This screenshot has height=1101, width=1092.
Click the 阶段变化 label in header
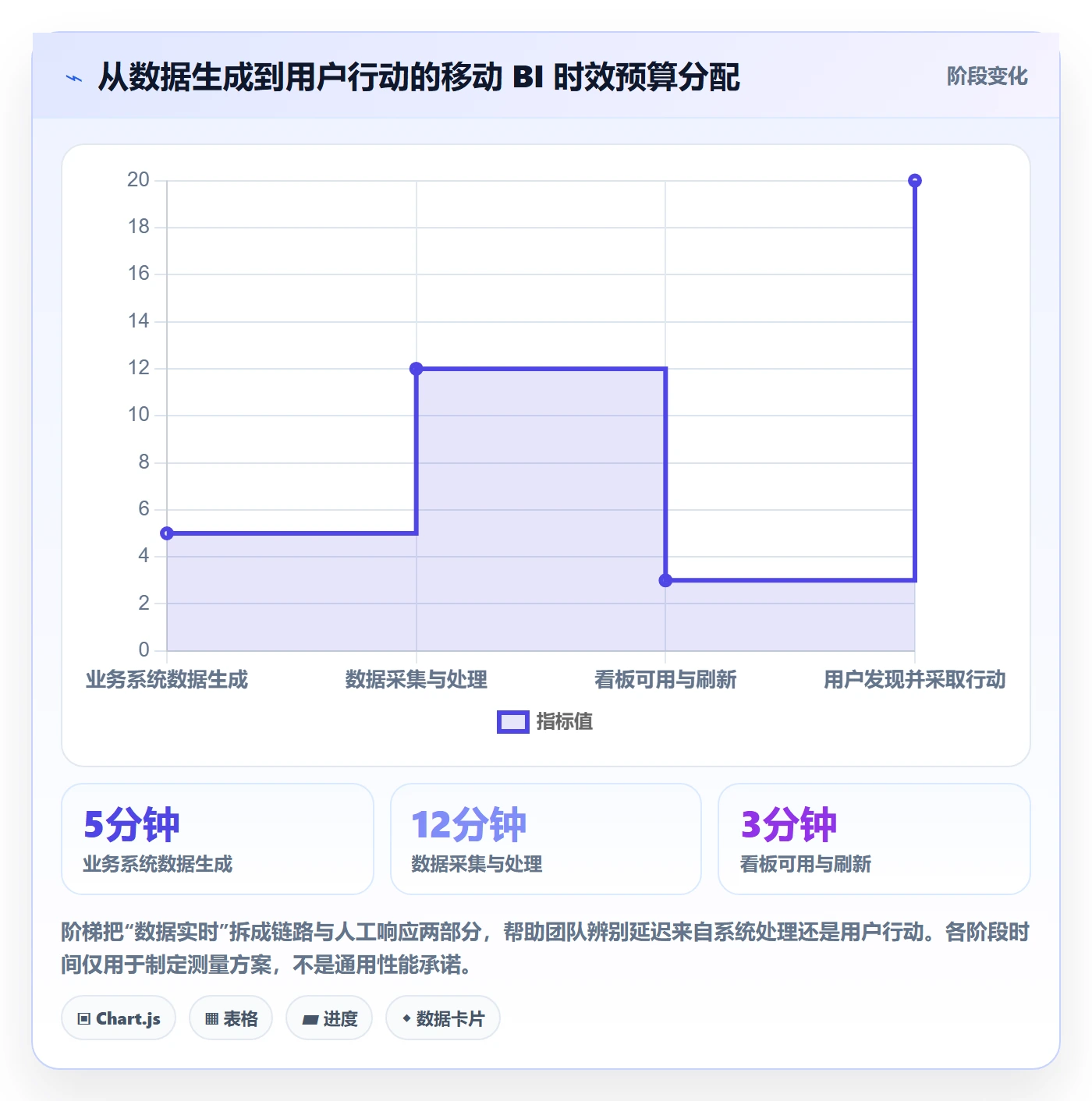pos(987,76)
